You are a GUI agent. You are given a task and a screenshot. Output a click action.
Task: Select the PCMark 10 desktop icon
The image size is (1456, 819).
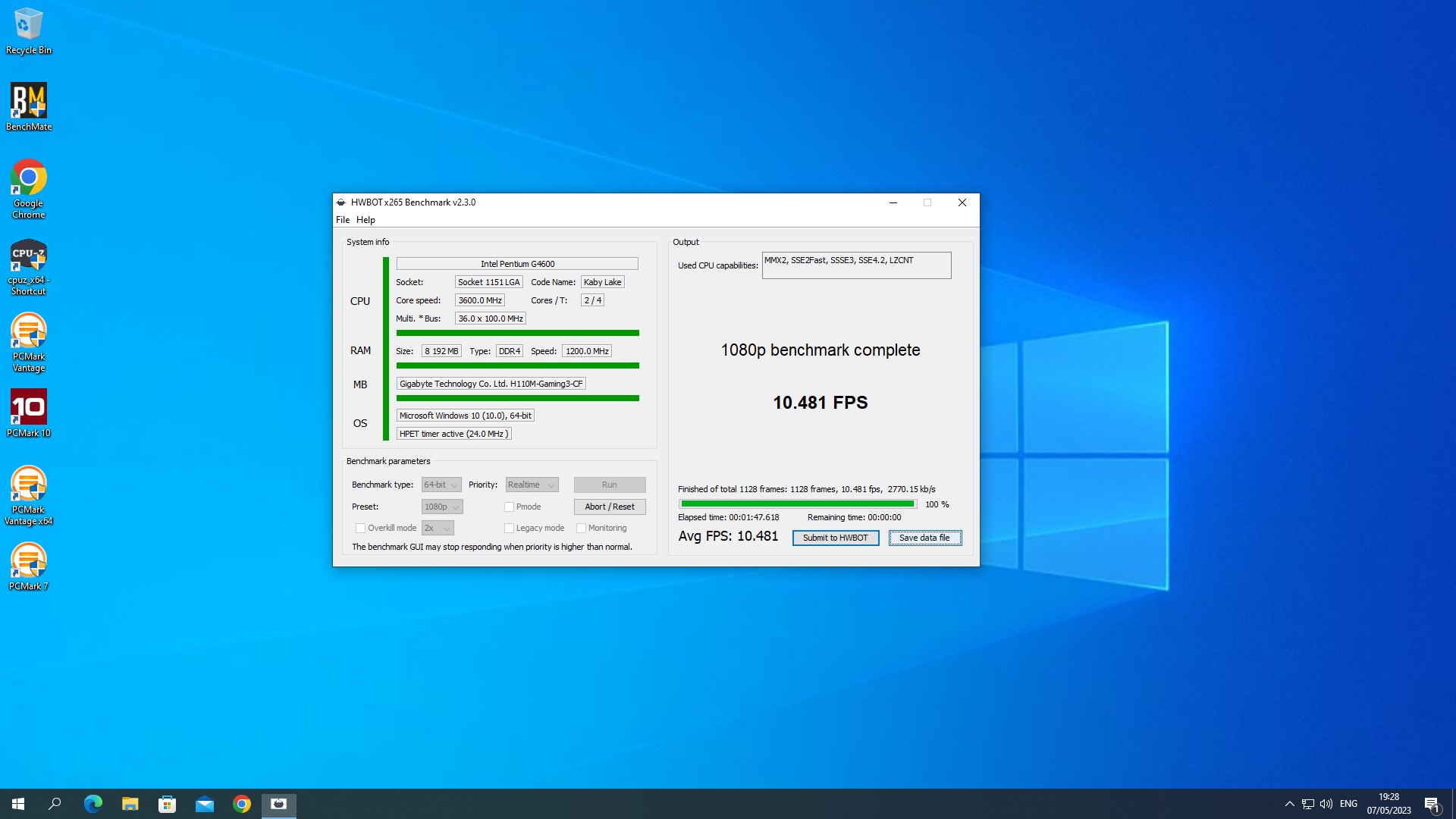pos(29,413)
